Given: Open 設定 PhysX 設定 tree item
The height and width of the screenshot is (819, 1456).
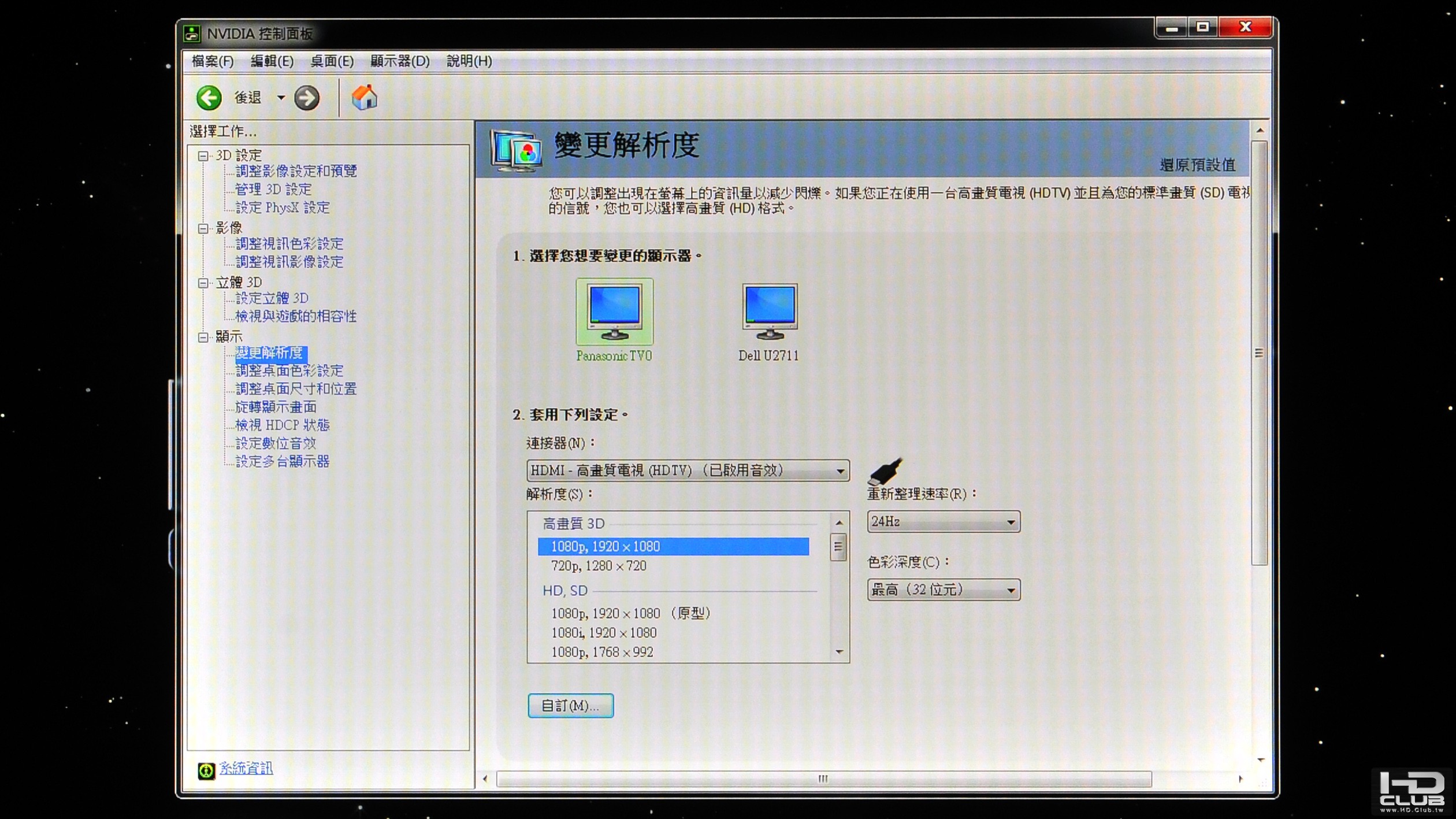Looking at the screenshot, I should (283, 207).
